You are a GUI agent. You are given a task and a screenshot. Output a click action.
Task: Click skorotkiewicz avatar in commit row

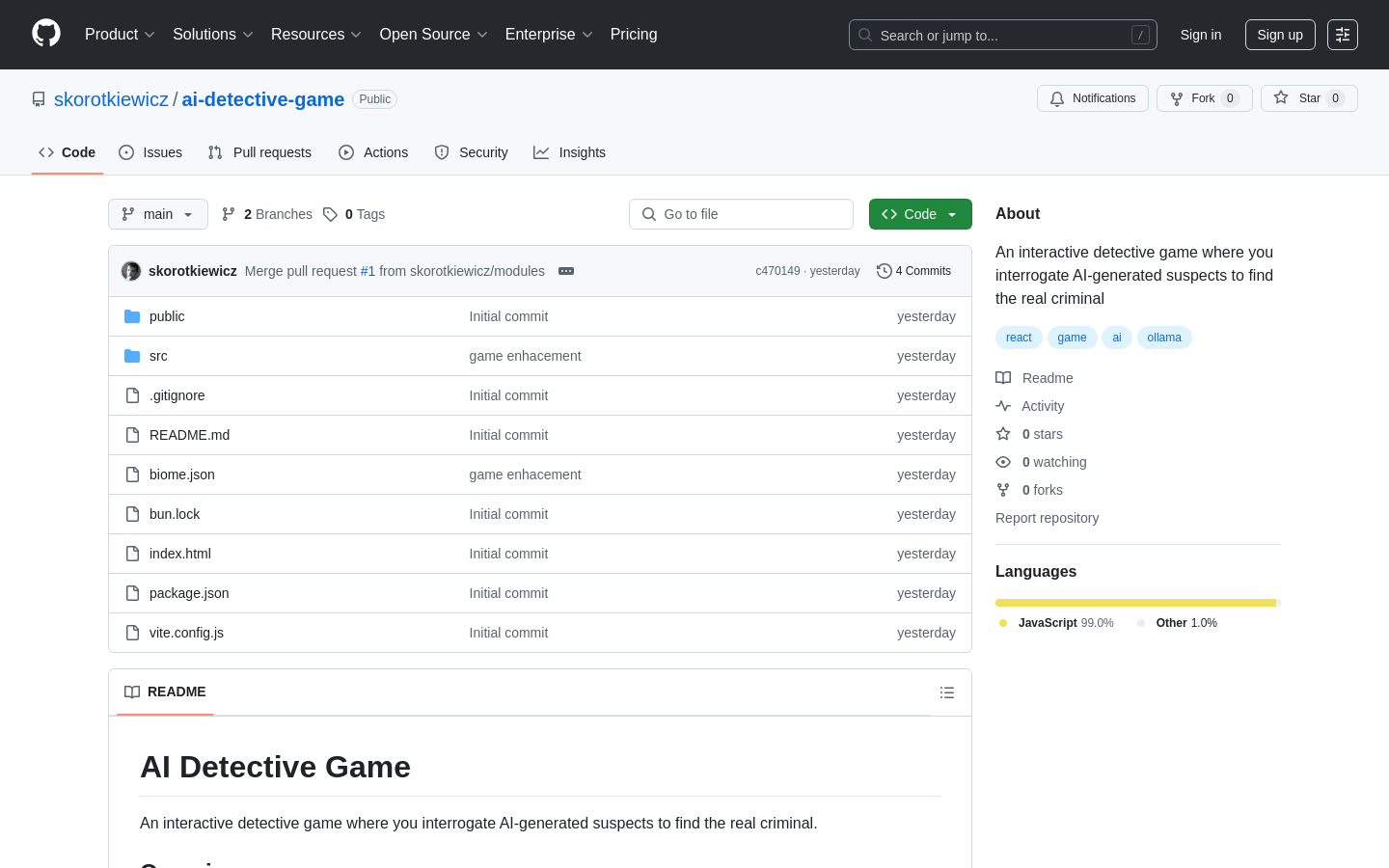pos(131,271)
